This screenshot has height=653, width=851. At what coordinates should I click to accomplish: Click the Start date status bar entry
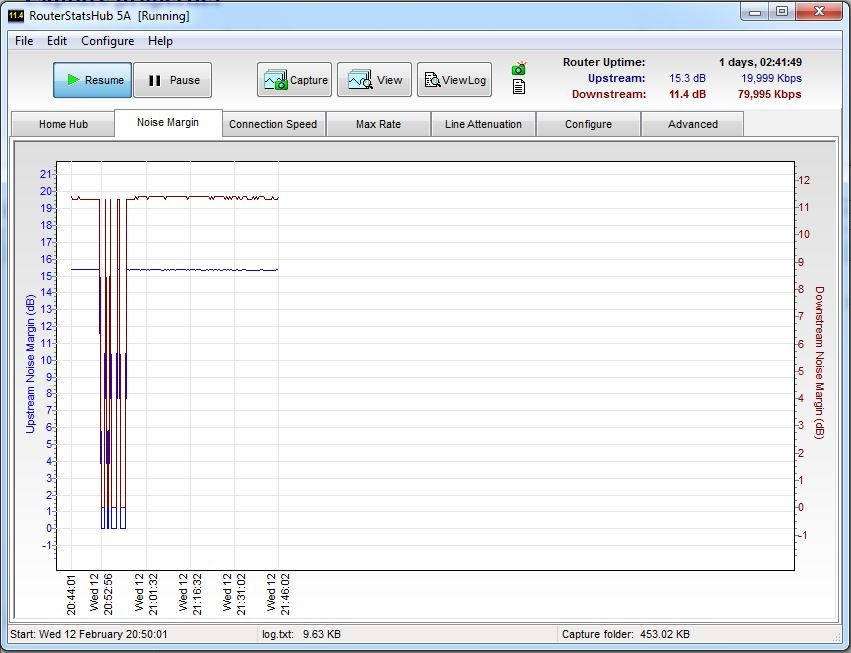coord(89,634)
